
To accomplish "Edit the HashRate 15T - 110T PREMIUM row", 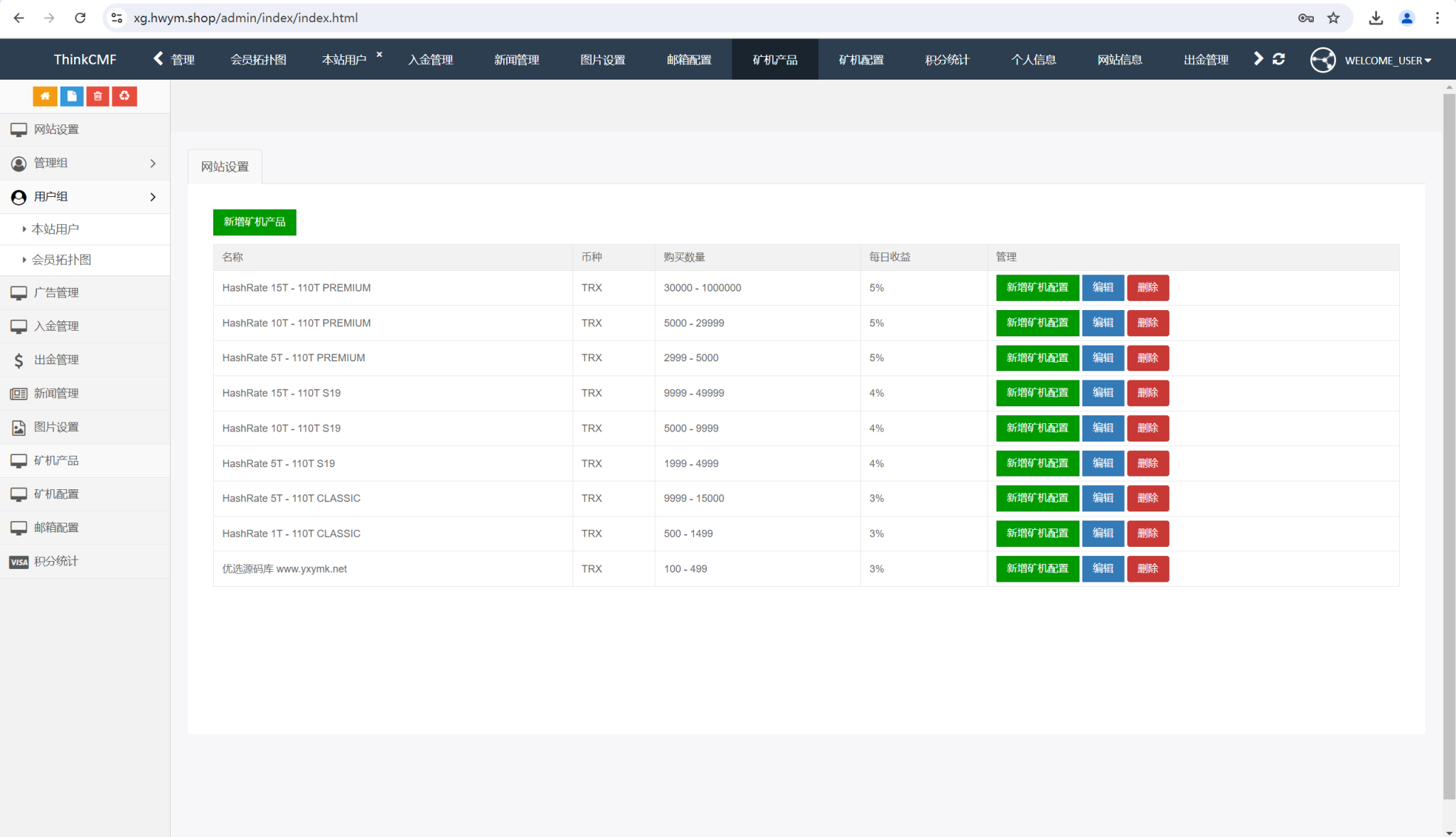I will (x=1103, y=288).
